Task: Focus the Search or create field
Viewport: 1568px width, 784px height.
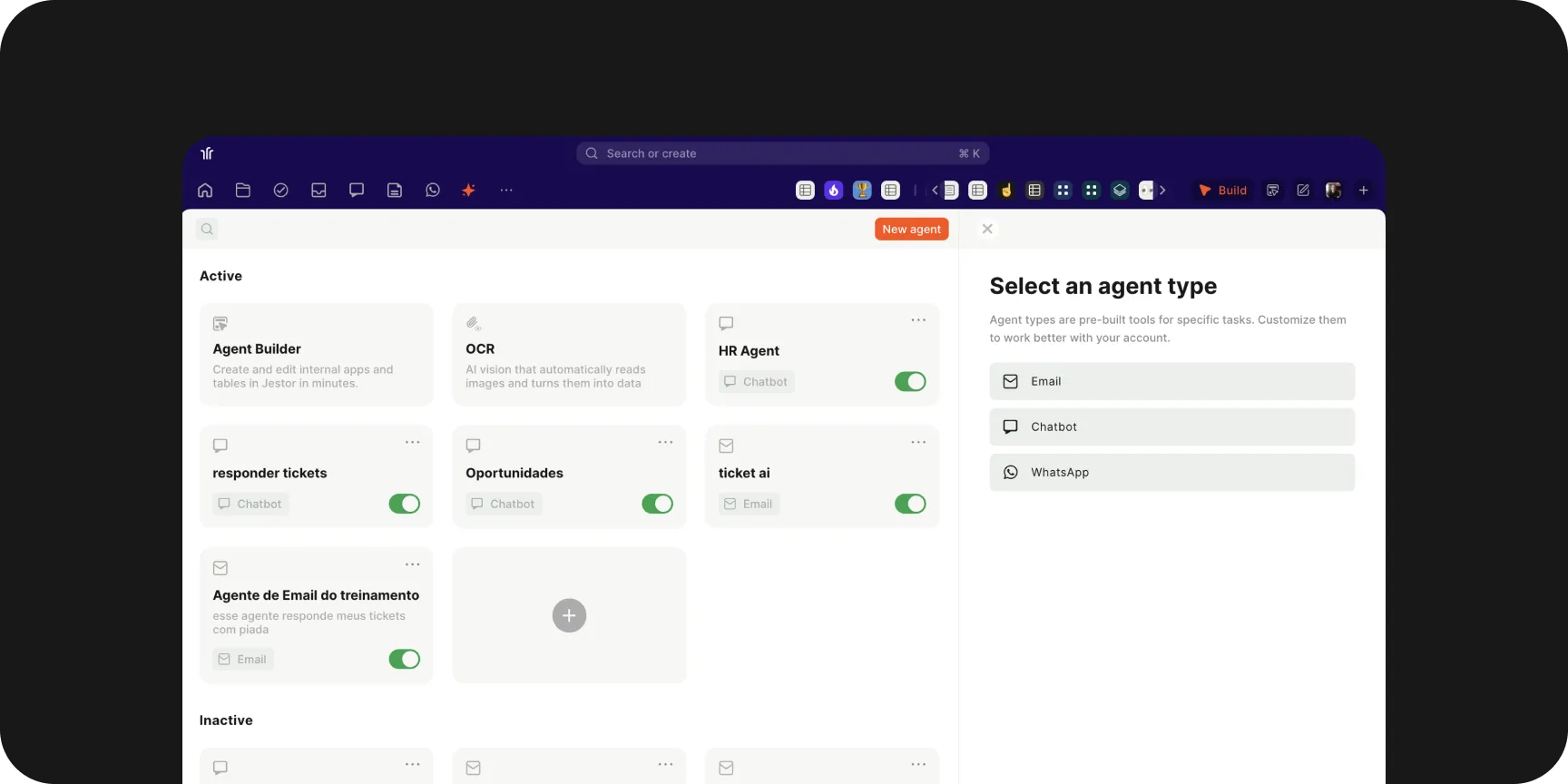Action: coord(782,153)
